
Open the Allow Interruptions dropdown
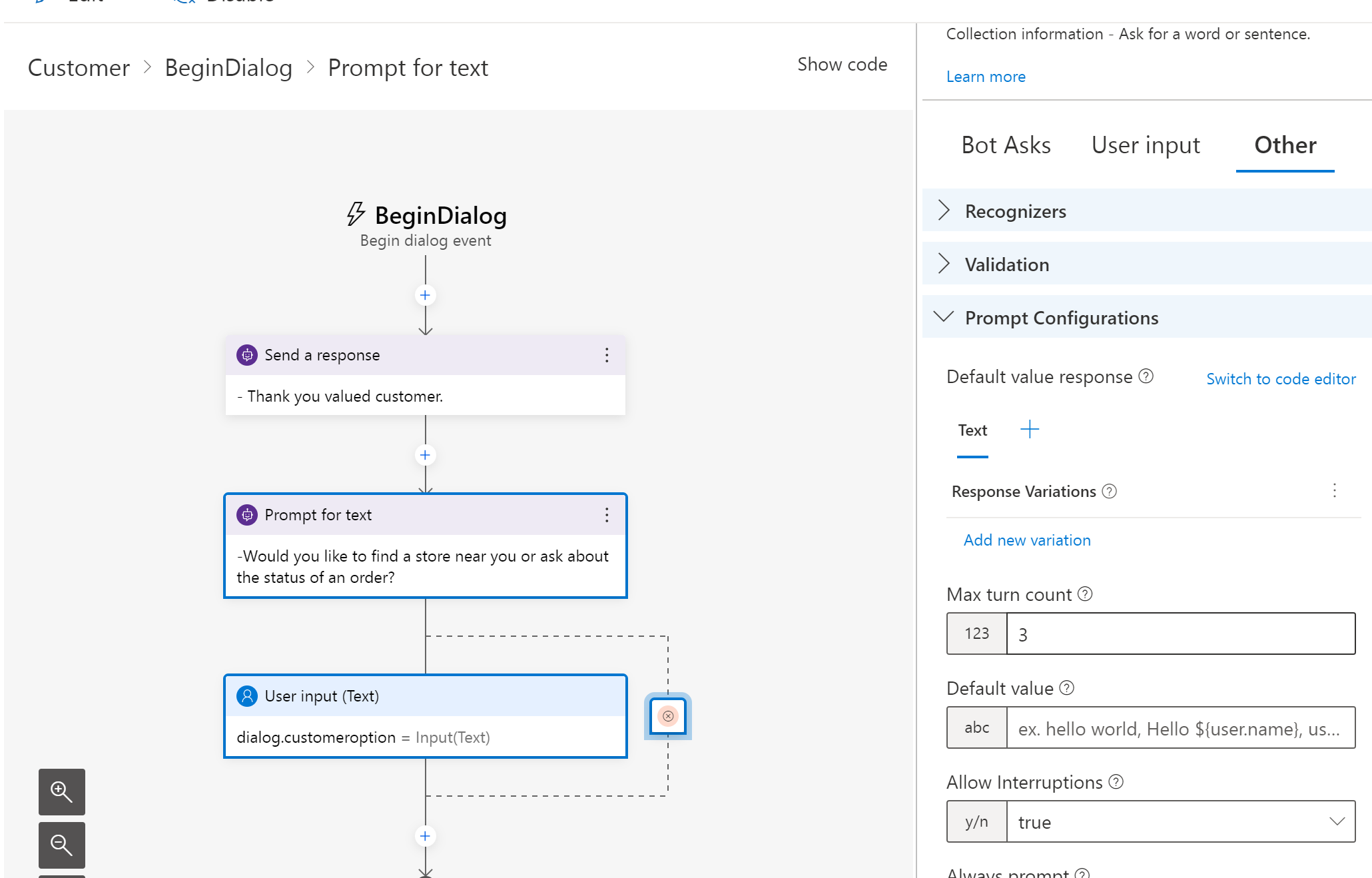pos(1337,821)
